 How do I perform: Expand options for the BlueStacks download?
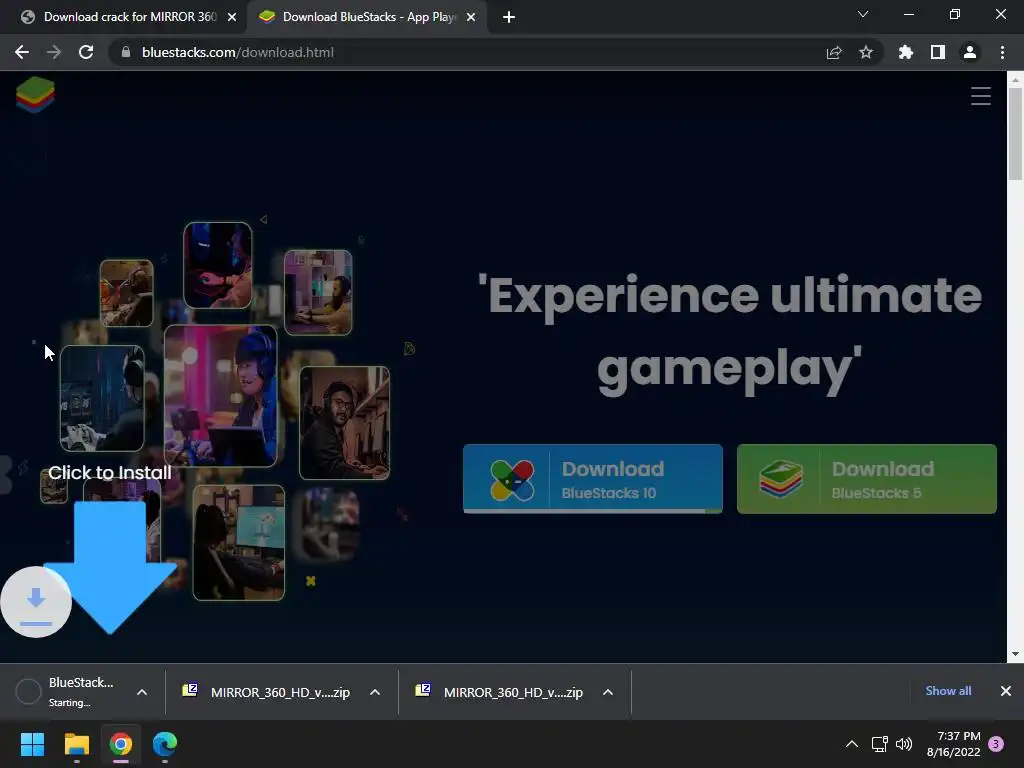(x=142, y=692)
